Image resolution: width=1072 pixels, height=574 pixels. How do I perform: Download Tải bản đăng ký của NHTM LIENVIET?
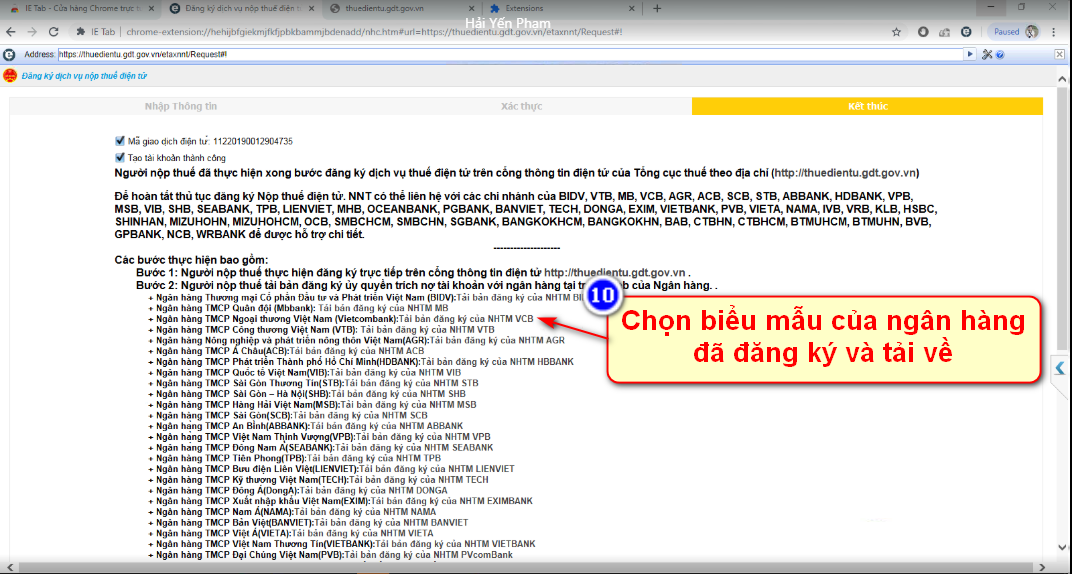[x=436, y=469]
